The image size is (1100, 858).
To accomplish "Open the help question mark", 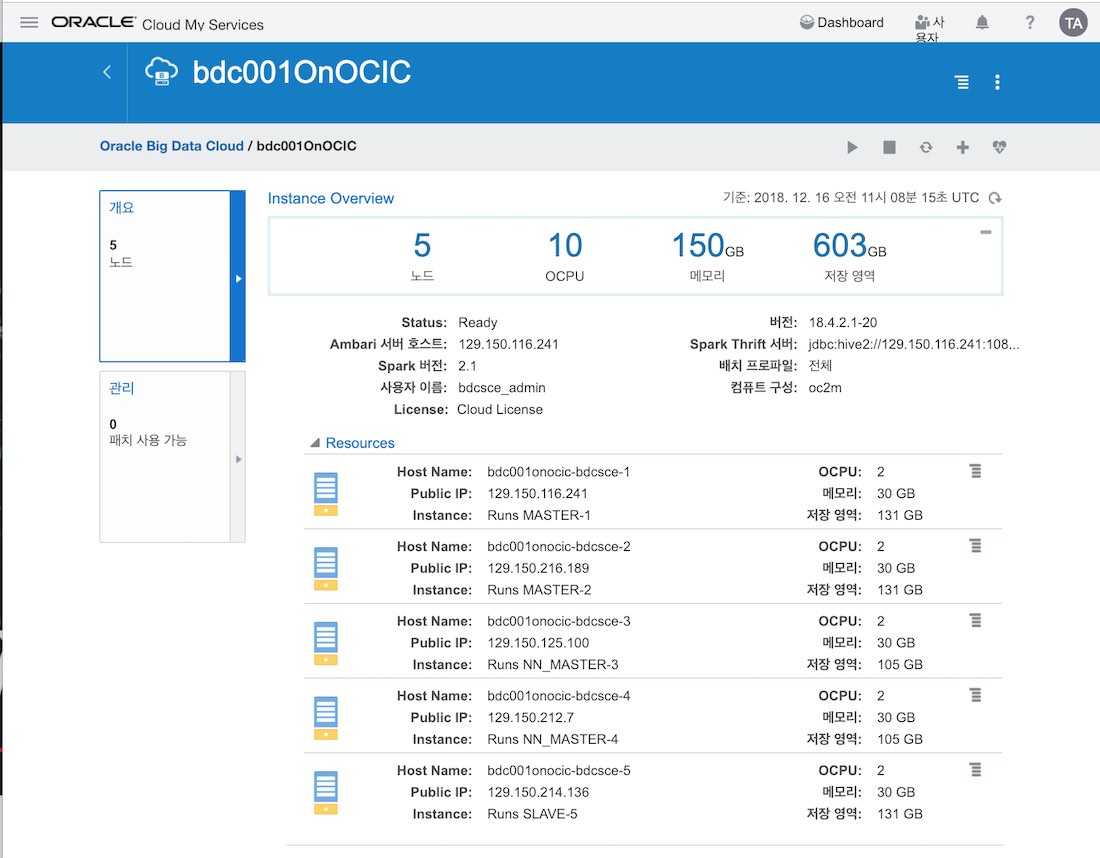I will tap(1030, 22).
